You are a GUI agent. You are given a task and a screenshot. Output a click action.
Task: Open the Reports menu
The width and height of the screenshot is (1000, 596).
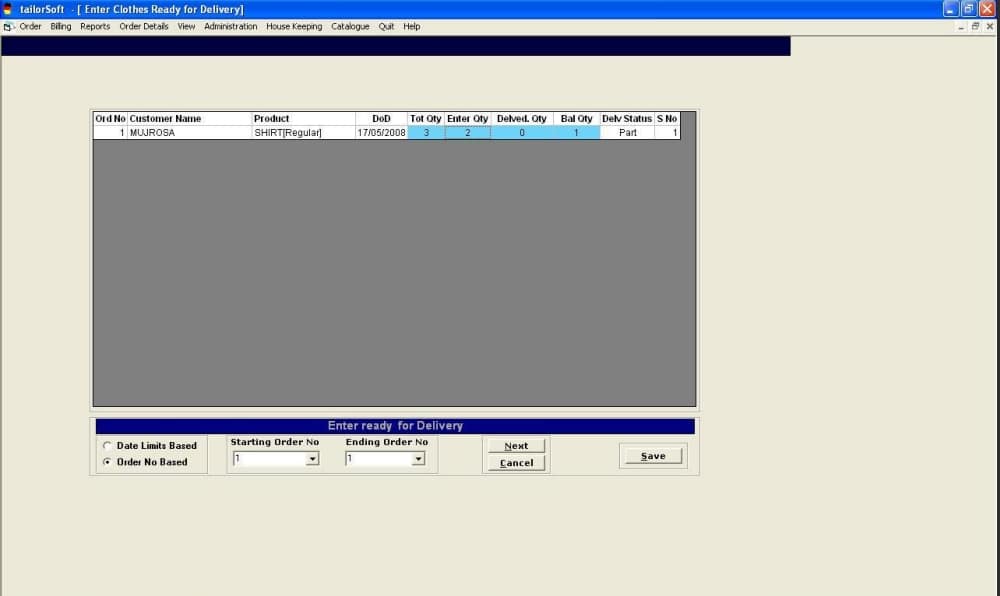[95, 27]
